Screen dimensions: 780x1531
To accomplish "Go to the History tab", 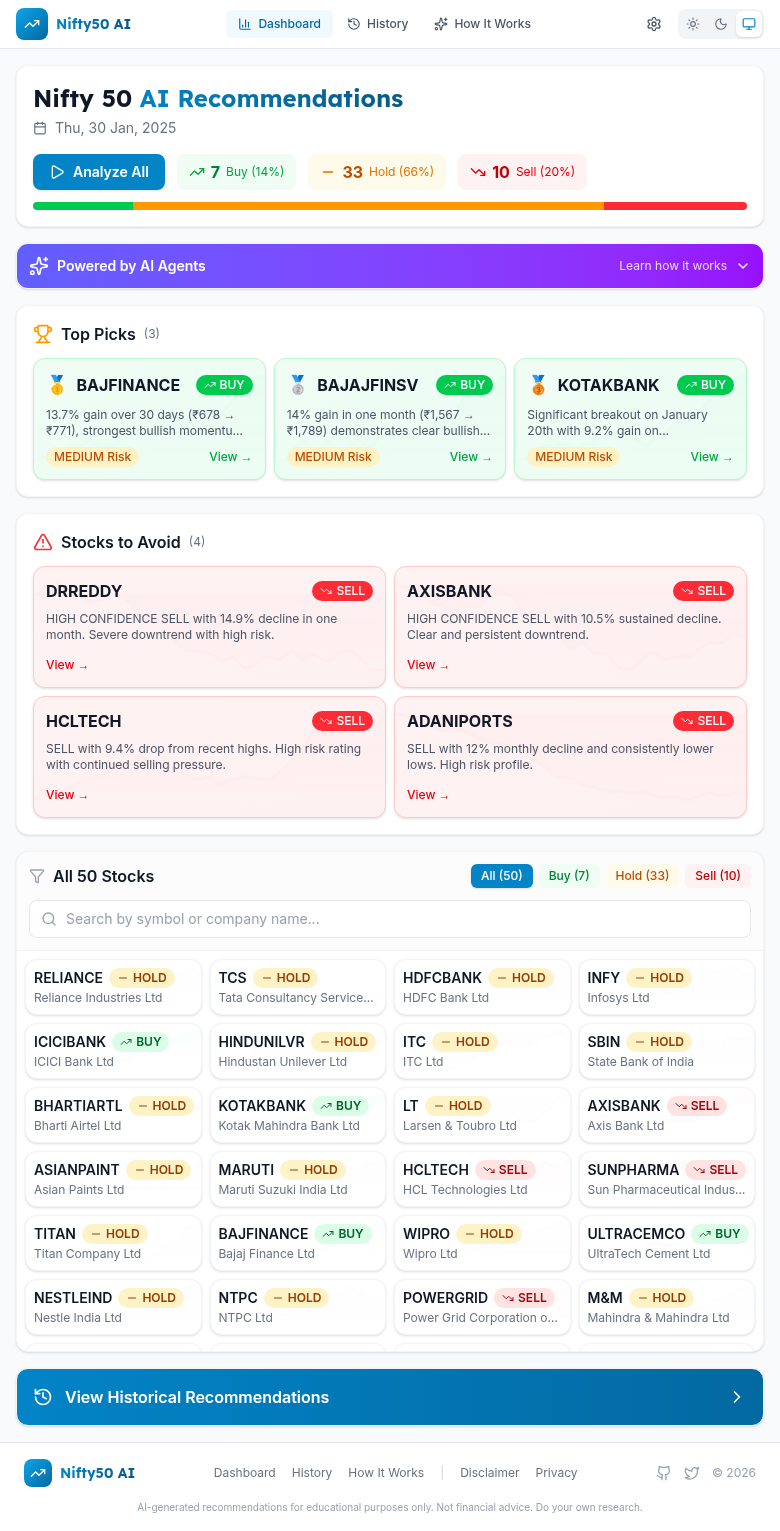I will tap(378, 24).
